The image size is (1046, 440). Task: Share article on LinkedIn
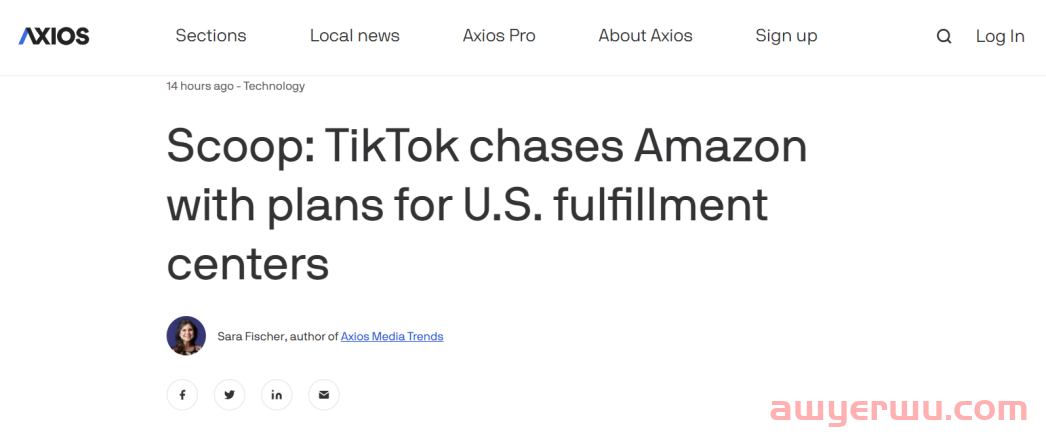(x=276, y=395)
